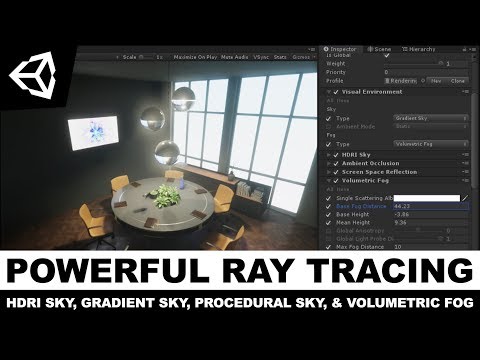This screenshot has height=360, width=480.
Task: Select the albedo eyedropper icon
Action: click(x=465, y=198)
